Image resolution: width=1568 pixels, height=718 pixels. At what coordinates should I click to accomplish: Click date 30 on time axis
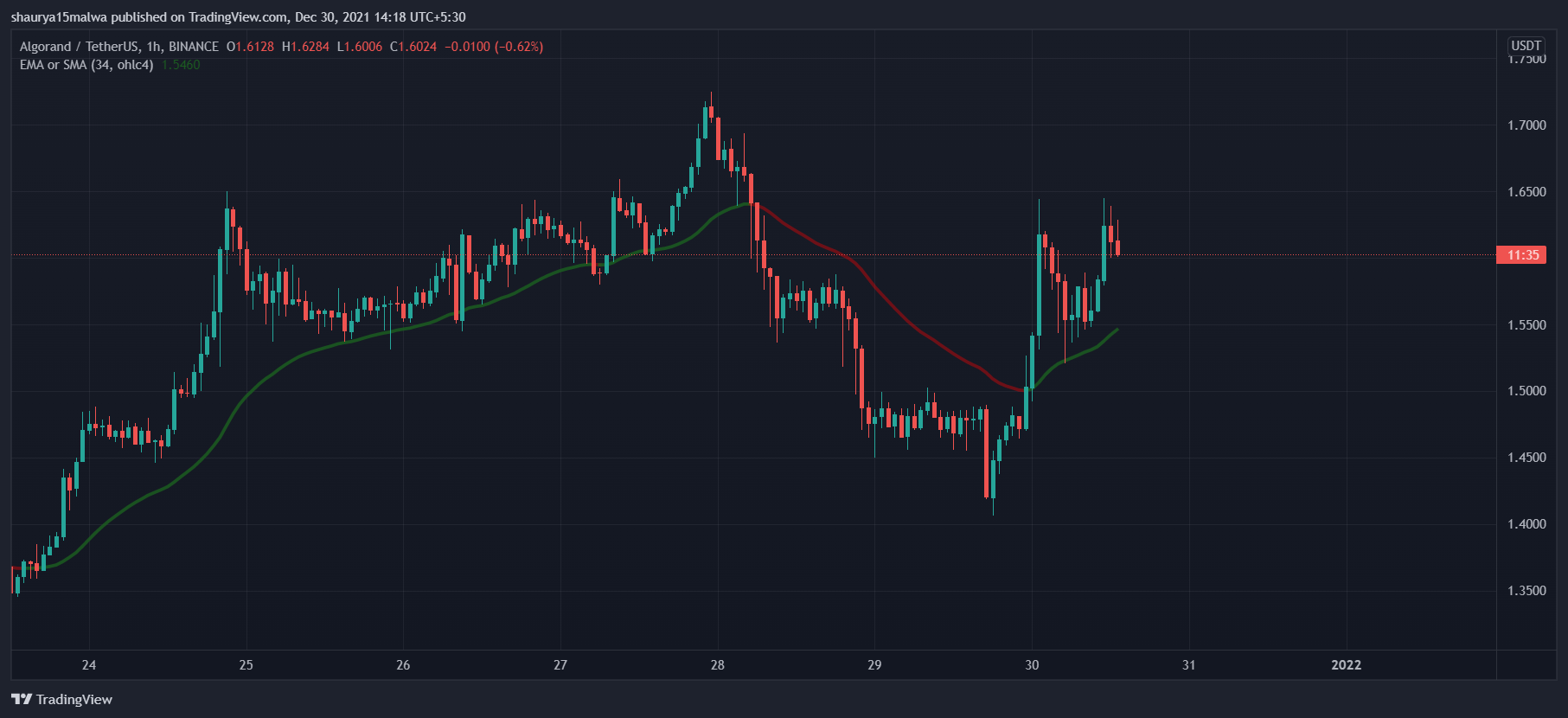pyautogui.click(x=1032, y=665)
